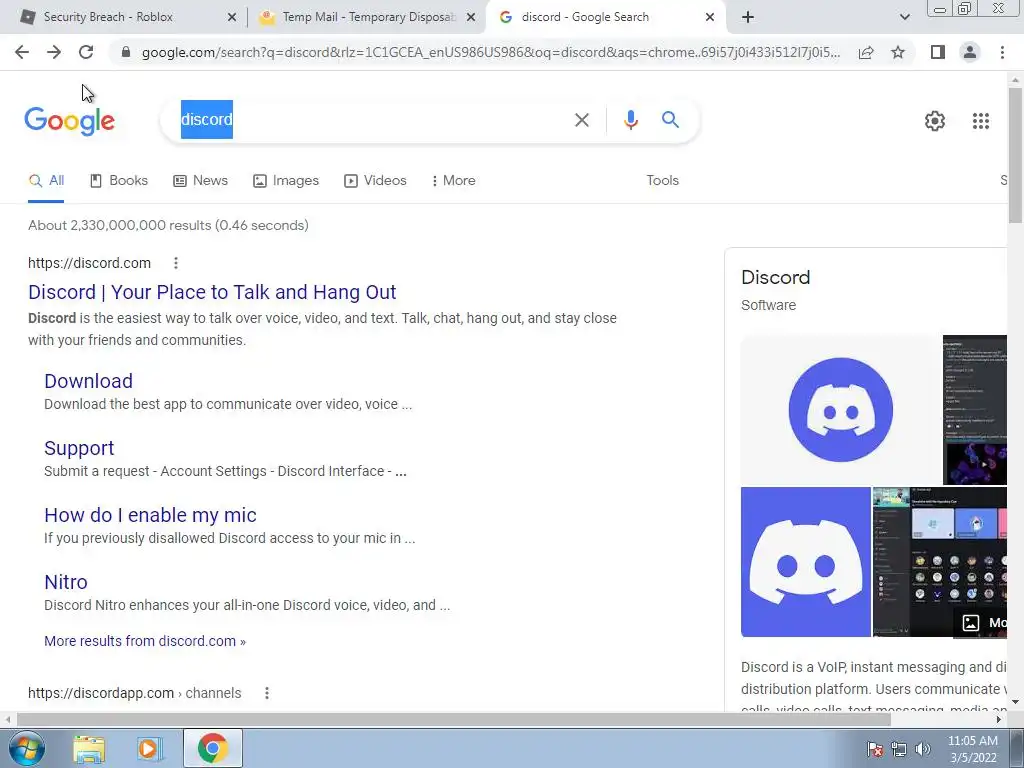Viewport: 1024px width, 768px height.
Task: Close the Security Breach - Roblox tab
Action: [x=232, y=17]
